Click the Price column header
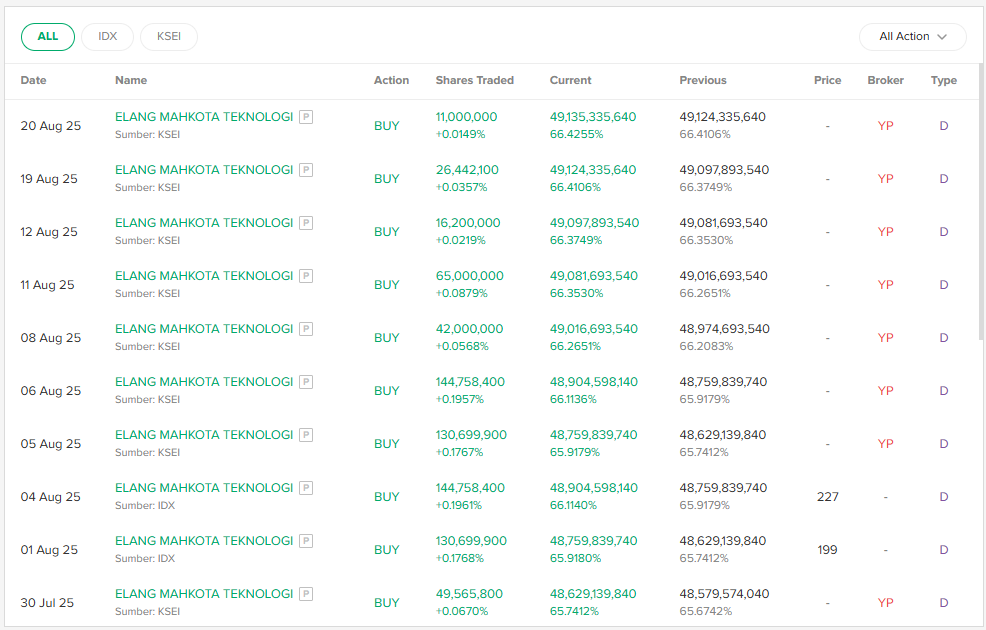Screen dimensions: 986x630 (x=828, y=80)
